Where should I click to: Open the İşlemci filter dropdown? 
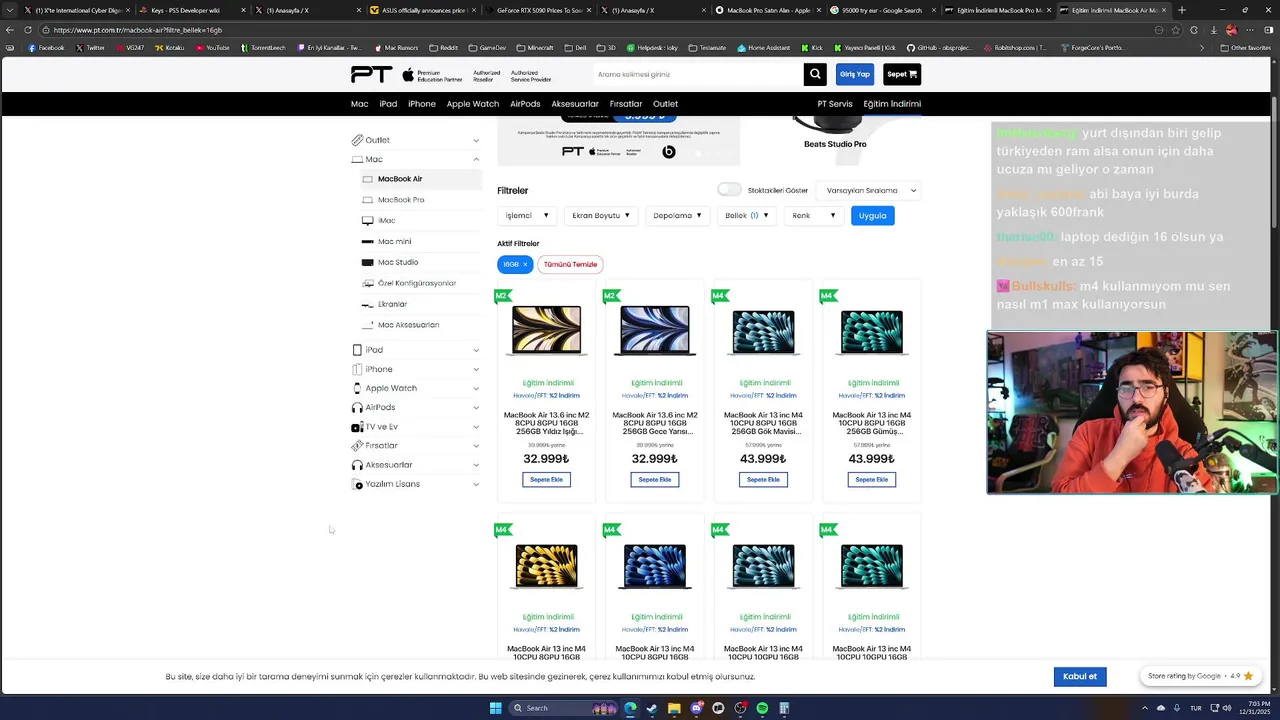pyautogui.click(x=526, y=215)
